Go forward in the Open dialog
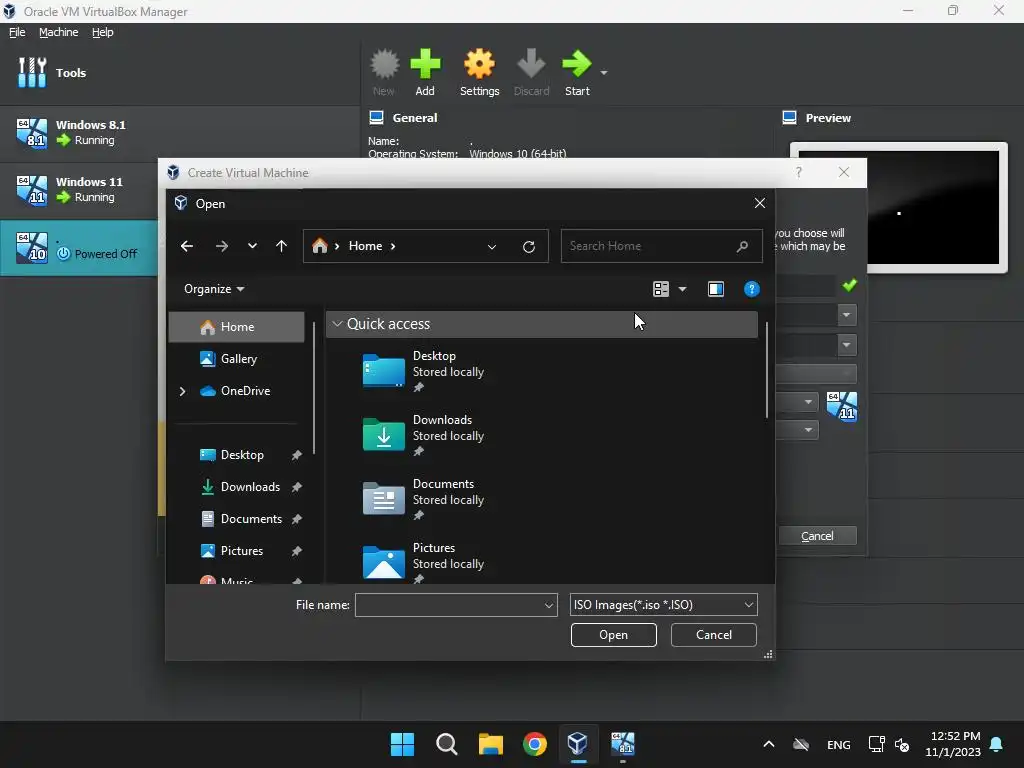This screenshot has height=768, width=1024. click(x=221, y=246)
